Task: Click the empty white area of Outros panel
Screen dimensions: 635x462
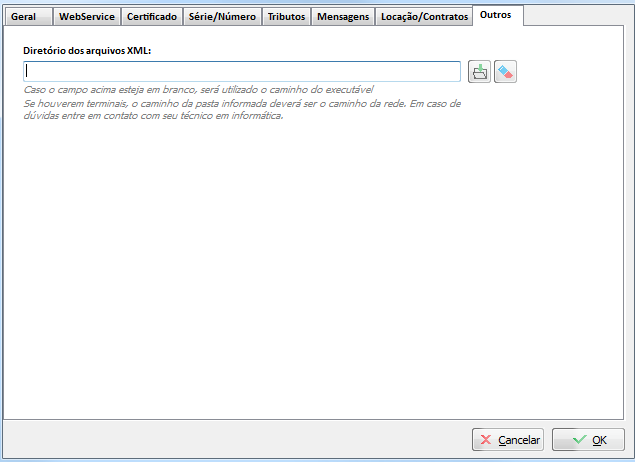Action: click(317, 270)
